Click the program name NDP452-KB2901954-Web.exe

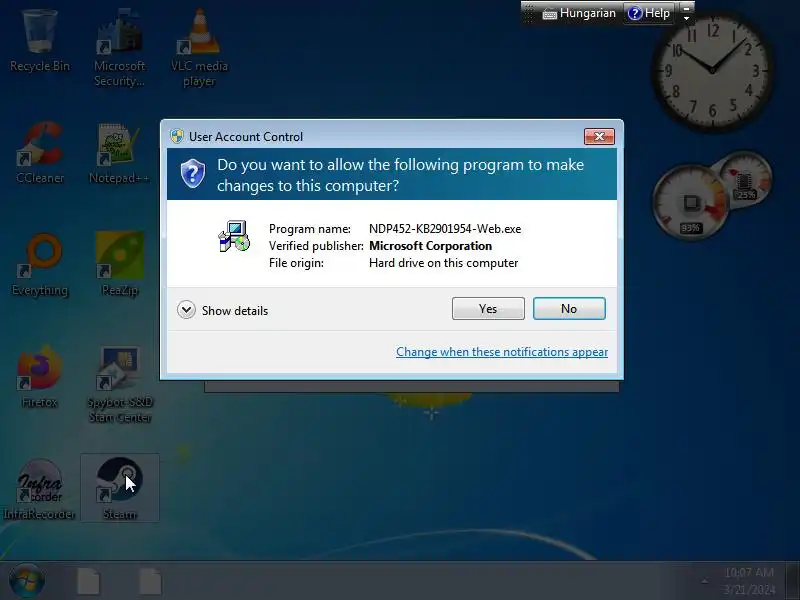tap(445, 229)
